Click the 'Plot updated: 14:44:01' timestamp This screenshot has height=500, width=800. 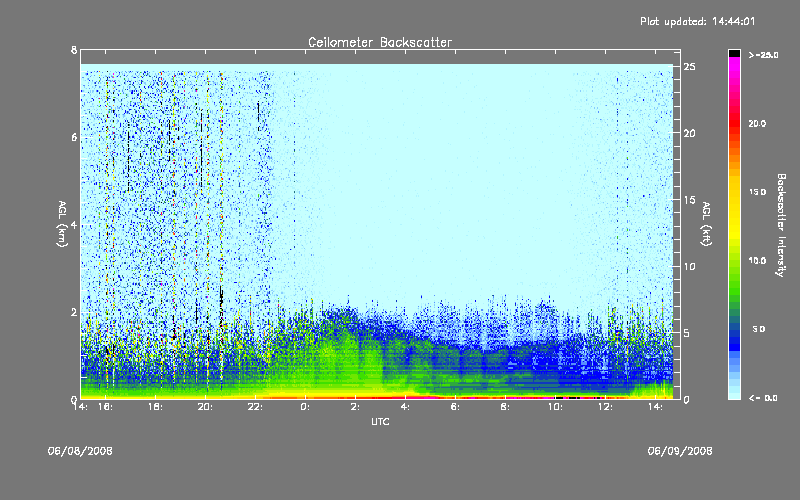(697, 21)
